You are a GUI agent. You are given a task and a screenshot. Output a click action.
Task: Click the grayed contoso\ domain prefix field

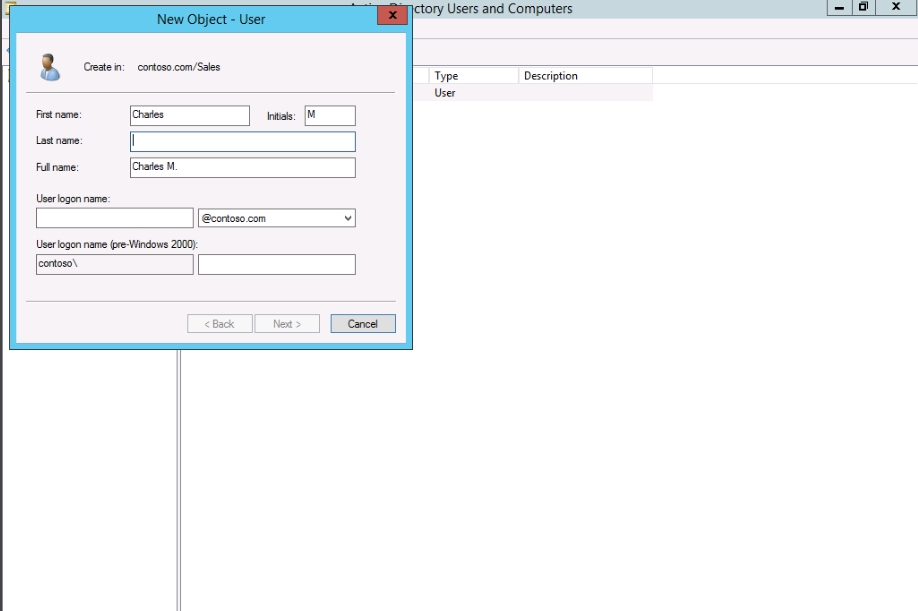[114, 264]
